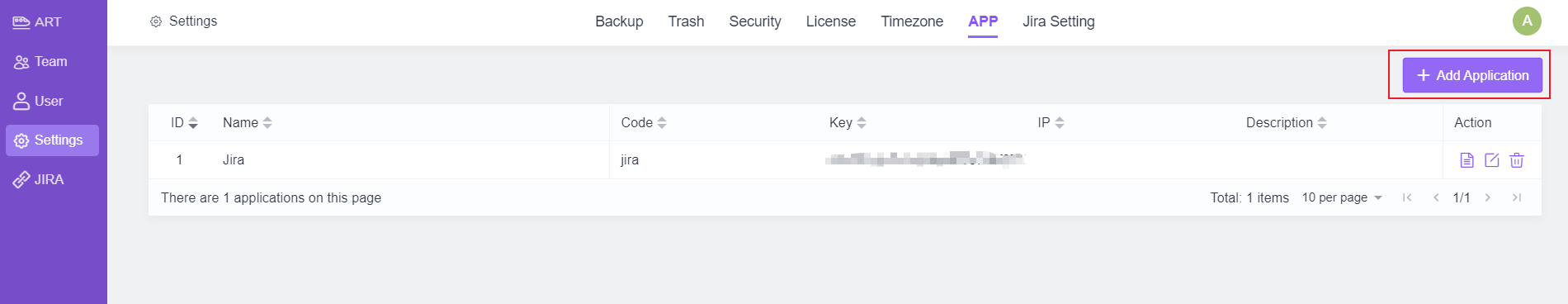This screenshot has height=304, width=1568.
Task: Go to next page arrow in pagination
Action: pos(1488,197)
